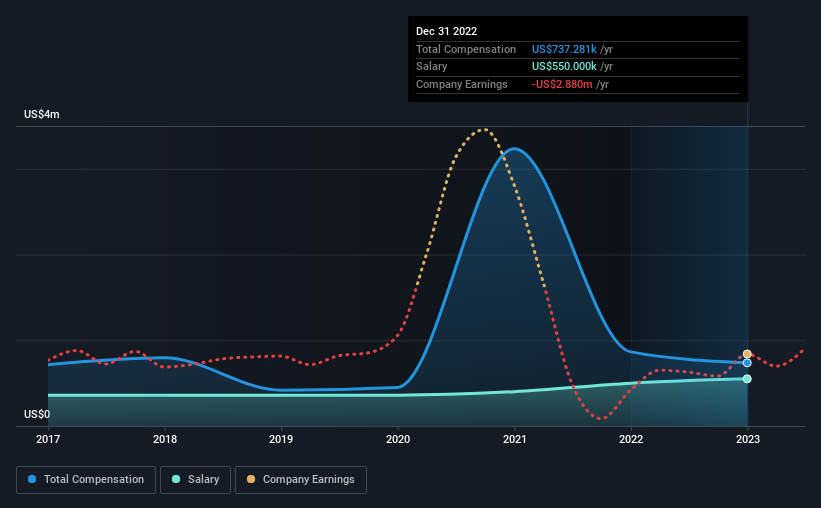Click the 2023 x-axis label
821x508 pixels.
[748, 439]
